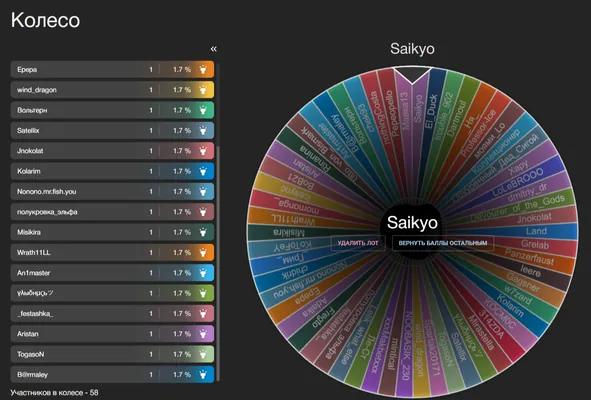Click the highlight icon on the An1master row
The image size is (591, 400).
coord(203,273)
